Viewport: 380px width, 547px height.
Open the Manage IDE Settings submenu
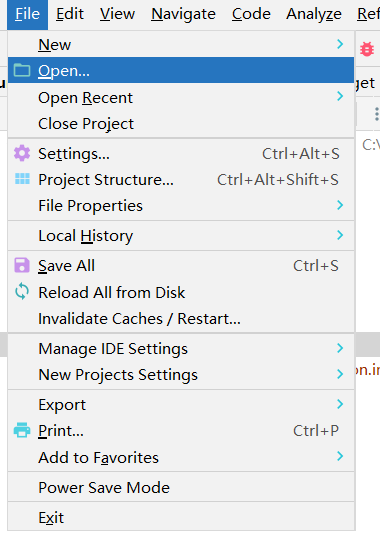coord(181,349)
